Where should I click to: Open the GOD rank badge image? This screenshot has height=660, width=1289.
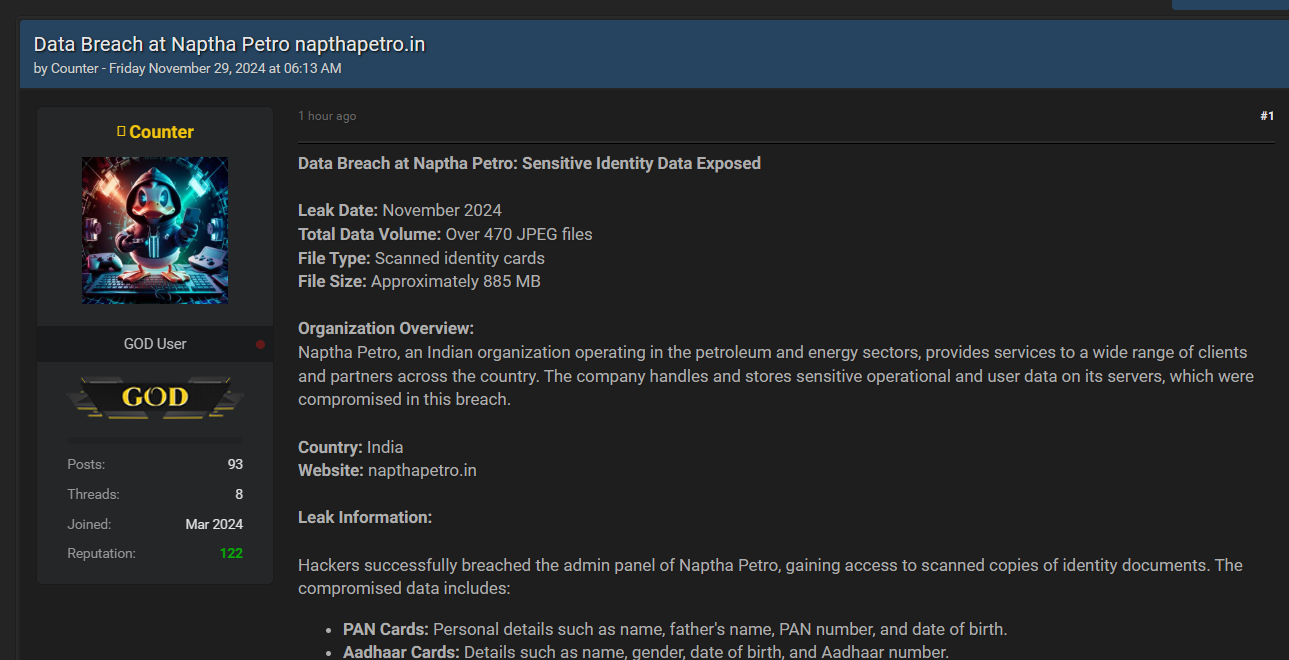coord(155,398)
